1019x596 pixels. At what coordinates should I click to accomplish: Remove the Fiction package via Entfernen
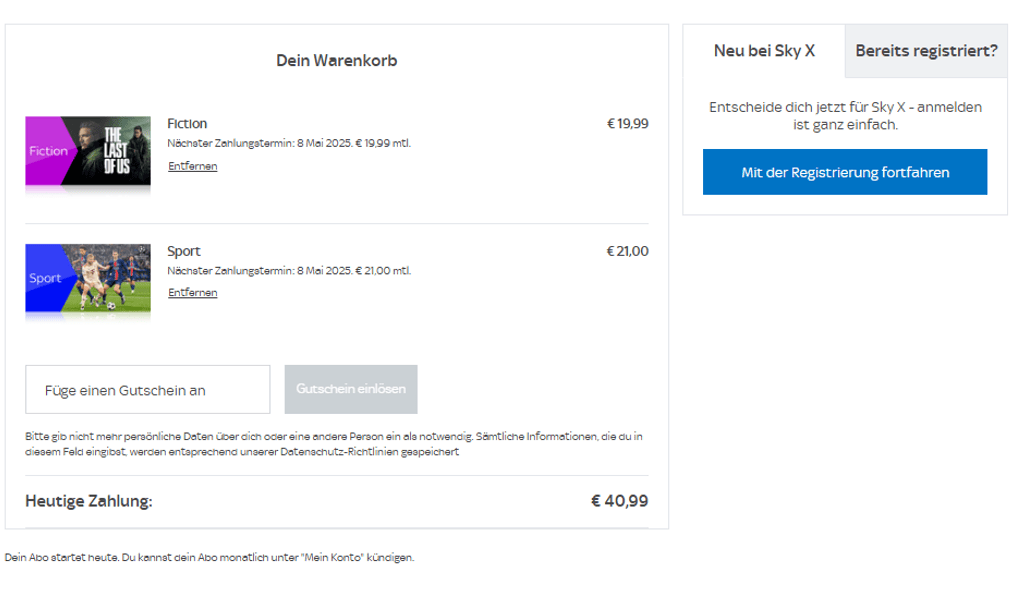click(192, 166)
